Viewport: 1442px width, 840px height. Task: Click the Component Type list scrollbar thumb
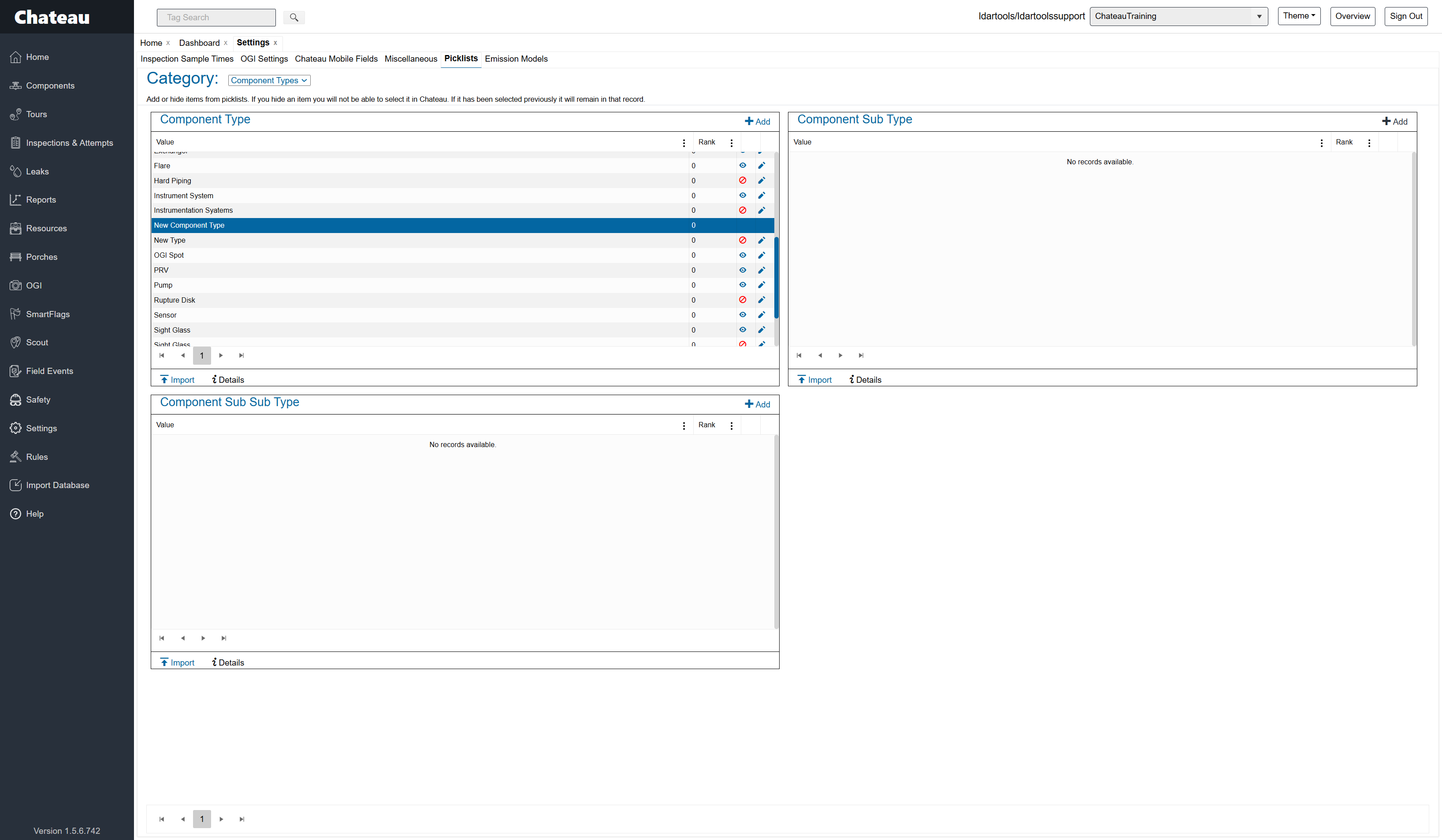(x=776, y=278)
